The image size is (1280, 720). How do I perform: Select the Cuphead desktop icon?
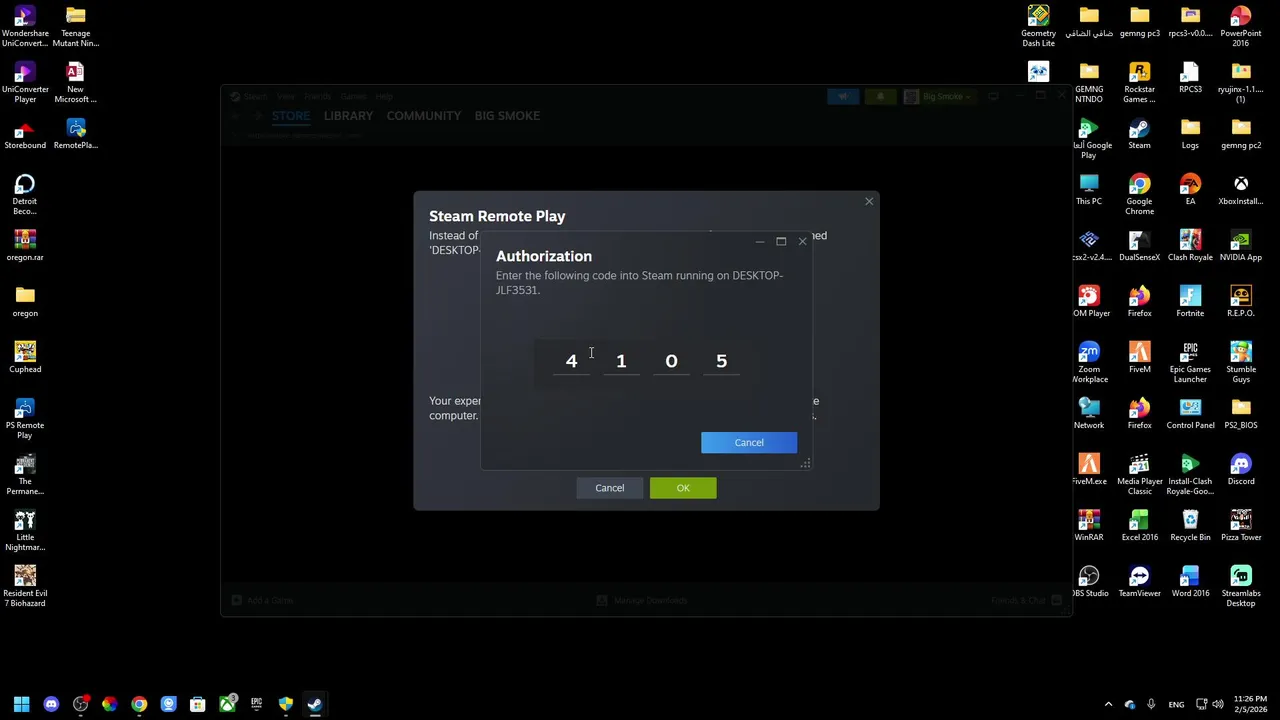pos(25,359)
